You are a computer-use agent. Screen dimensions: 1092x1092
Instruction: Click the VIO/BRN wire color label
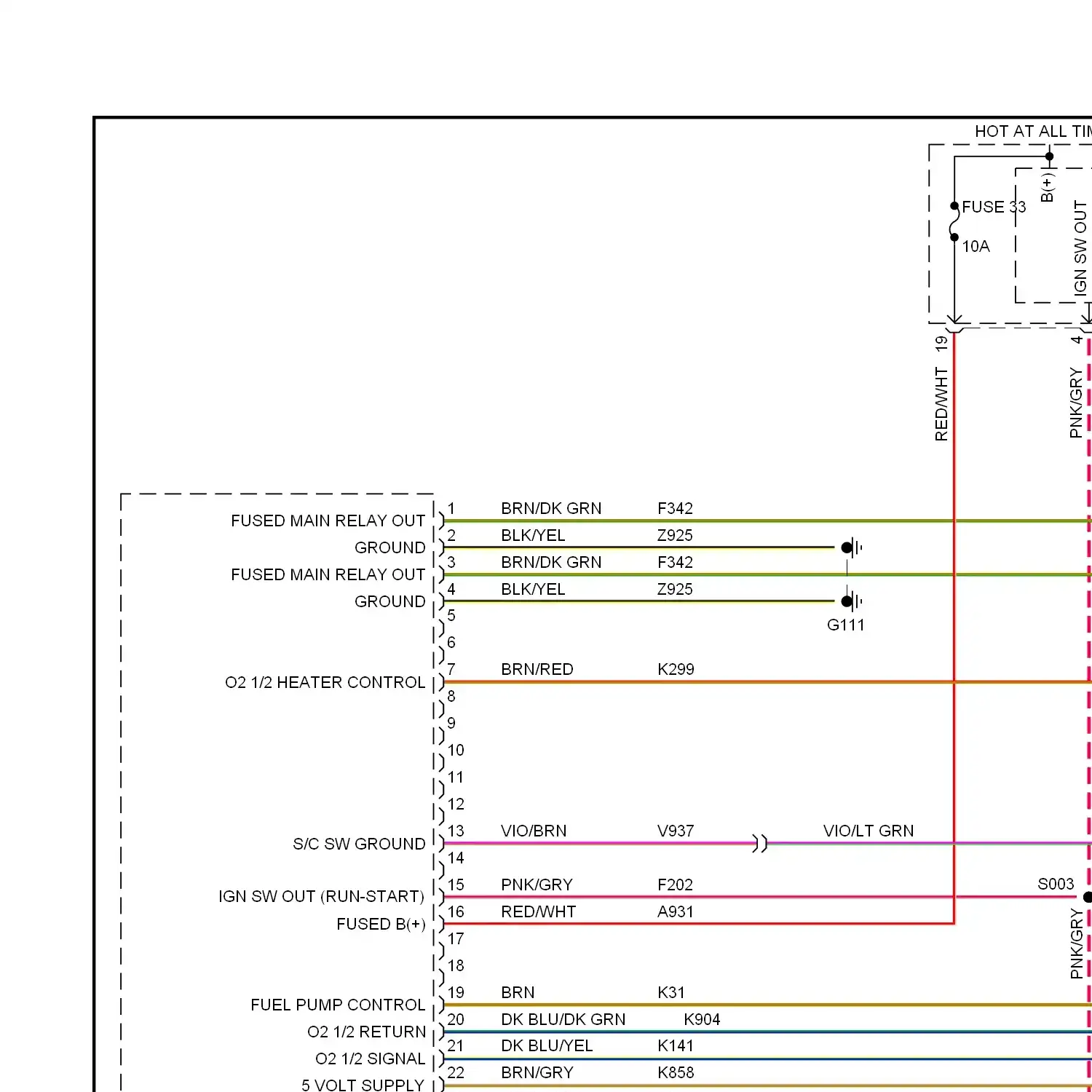coord(534,831)
